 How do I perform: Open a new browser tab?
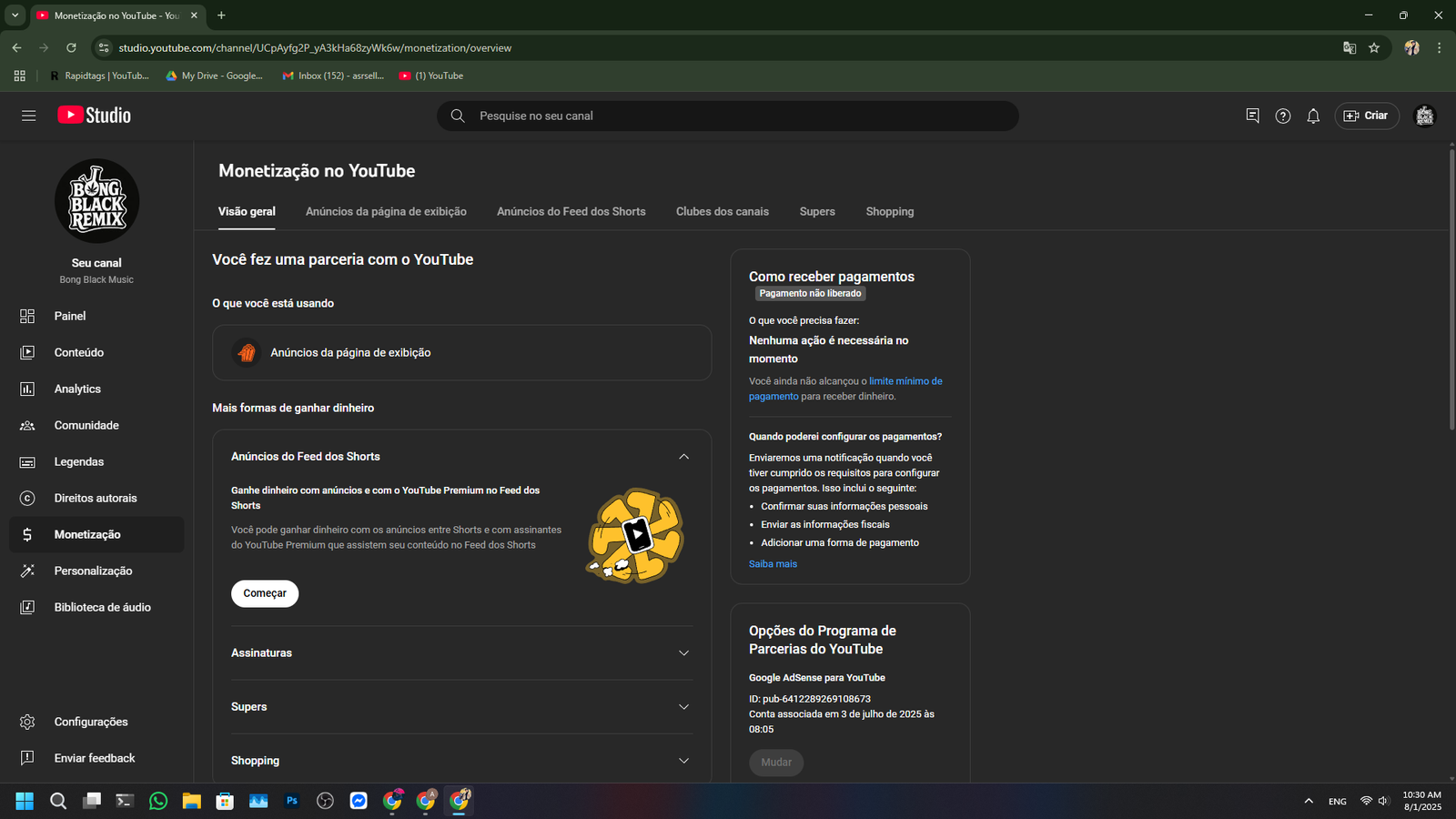click(221, 15)
